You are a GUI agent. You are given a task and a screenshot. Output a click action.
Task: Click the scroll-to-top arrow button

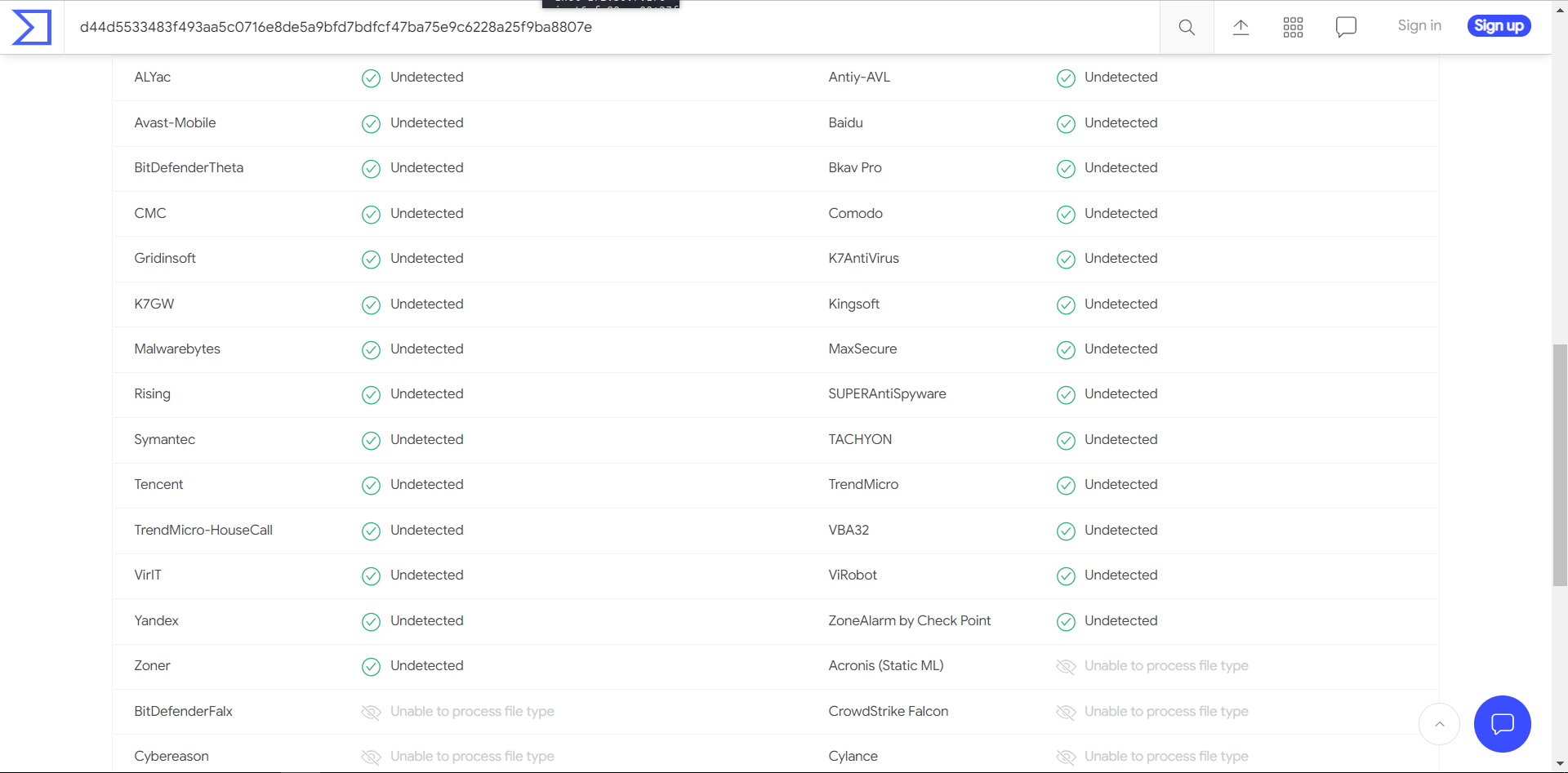[1439, 724]
